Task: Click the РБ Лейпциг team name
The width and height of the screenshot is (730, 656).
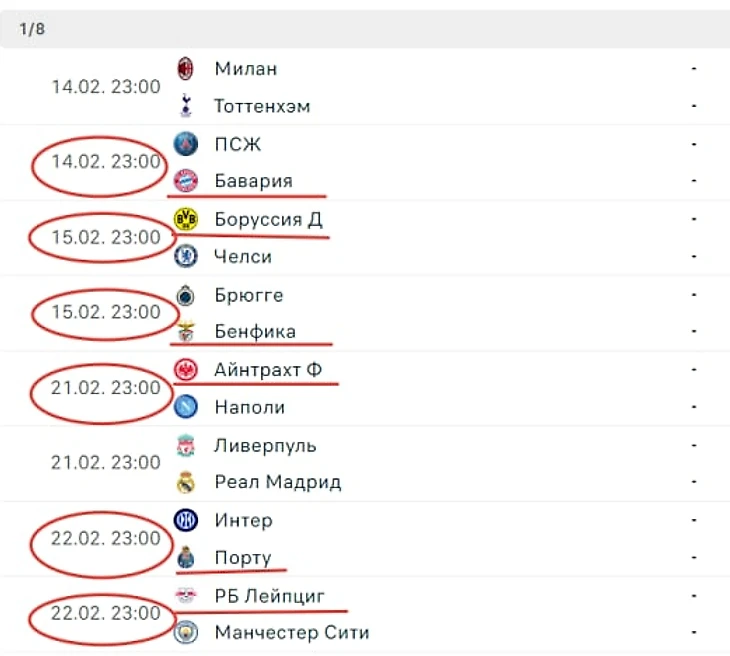Action: 270,595
